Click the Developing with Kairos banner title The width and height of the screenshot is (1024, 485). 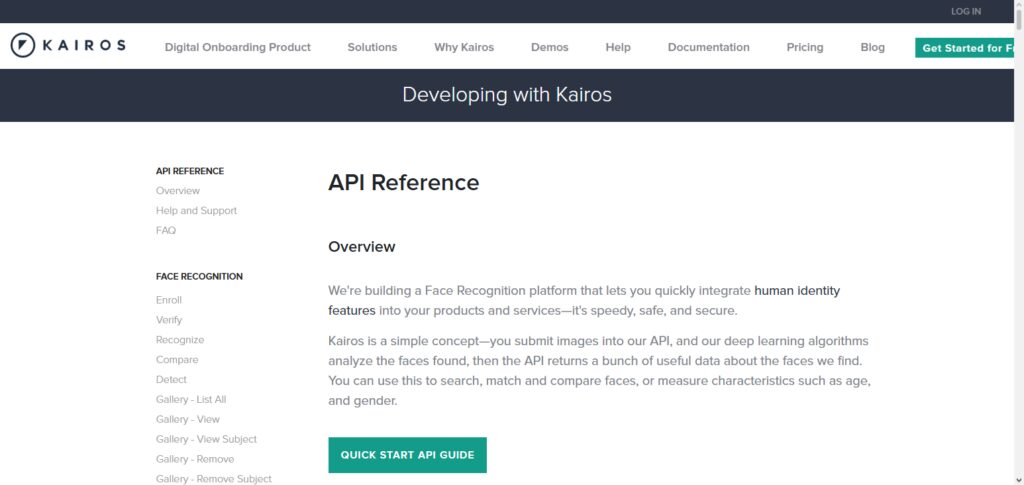(x=507, y=95)
